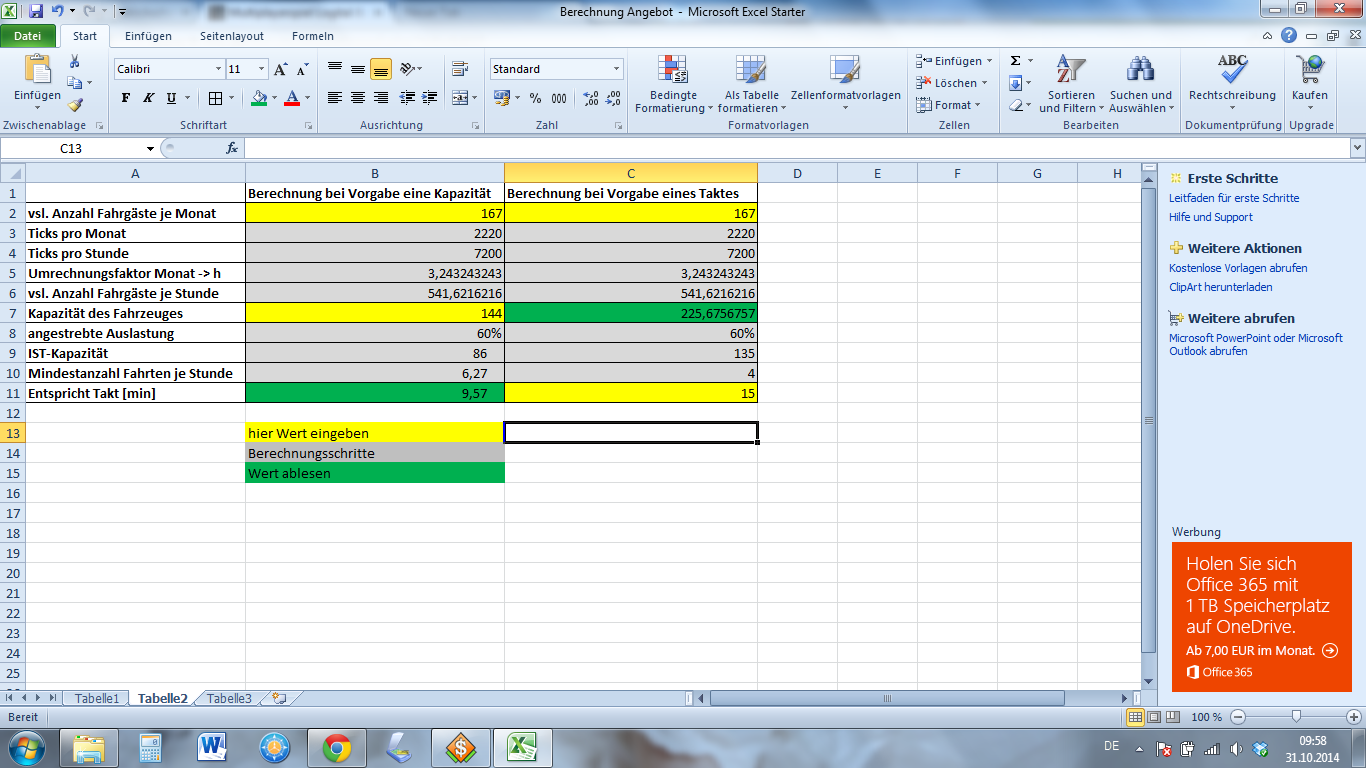Expand the Standard number format dropdown
Image resolution: width=1366 pixels, height=768 pixels.
(616, 69)
